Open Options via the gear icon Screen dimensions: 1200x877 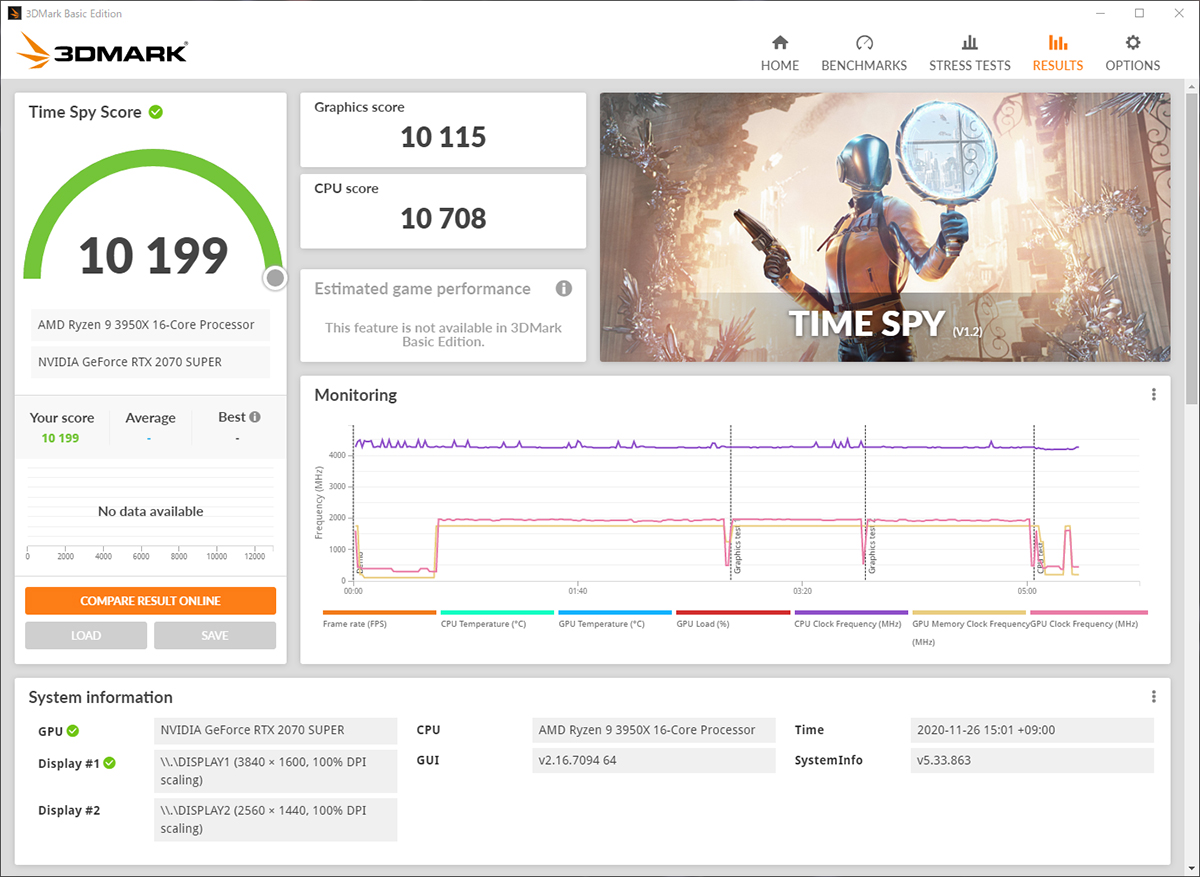coord(1132,43)
